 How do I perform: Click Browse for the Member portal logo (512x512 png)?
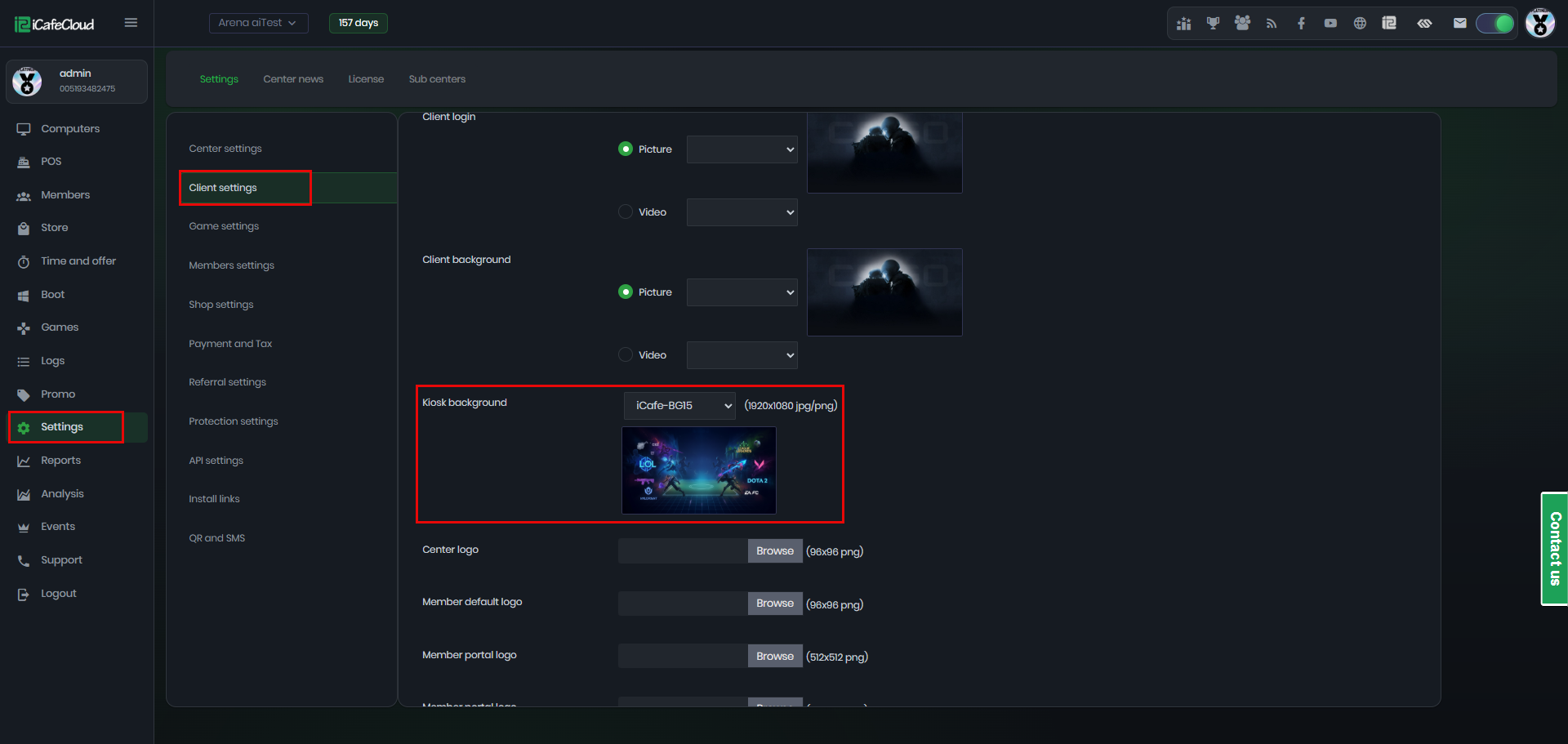click(775, 657)
